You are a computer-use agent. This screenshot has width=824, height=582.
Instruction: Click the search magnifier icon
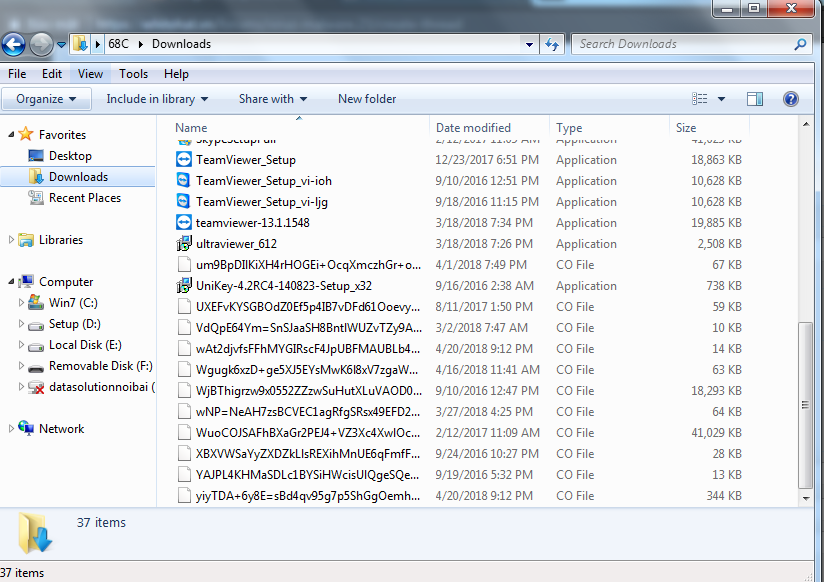click(x=800, y=44)
